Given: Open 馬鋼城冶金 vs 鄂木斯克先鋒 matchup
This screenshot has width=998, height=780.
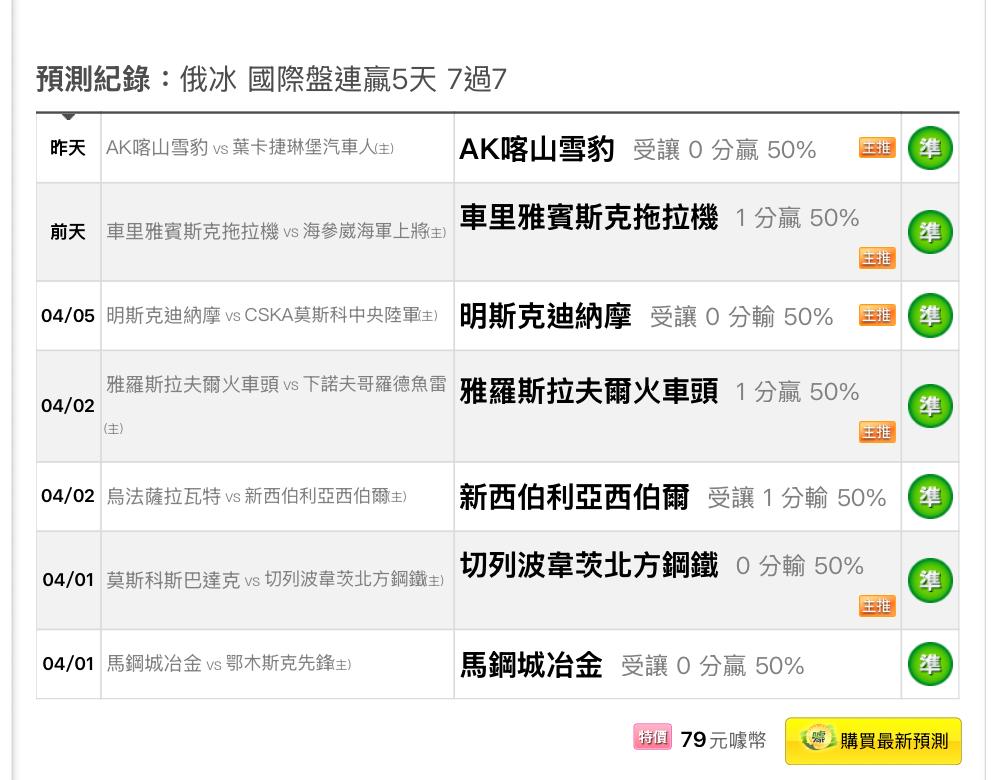Looking at the screenshot, I should point(229,664).
